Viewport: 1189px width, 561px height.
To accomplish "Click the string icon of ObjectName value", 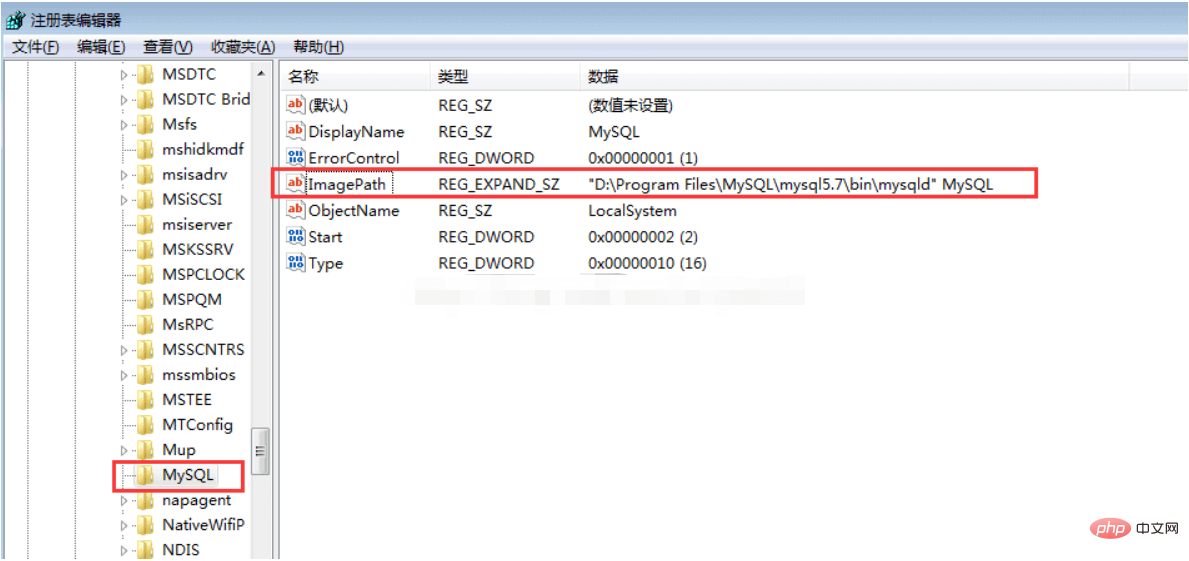I will point(296,210).
